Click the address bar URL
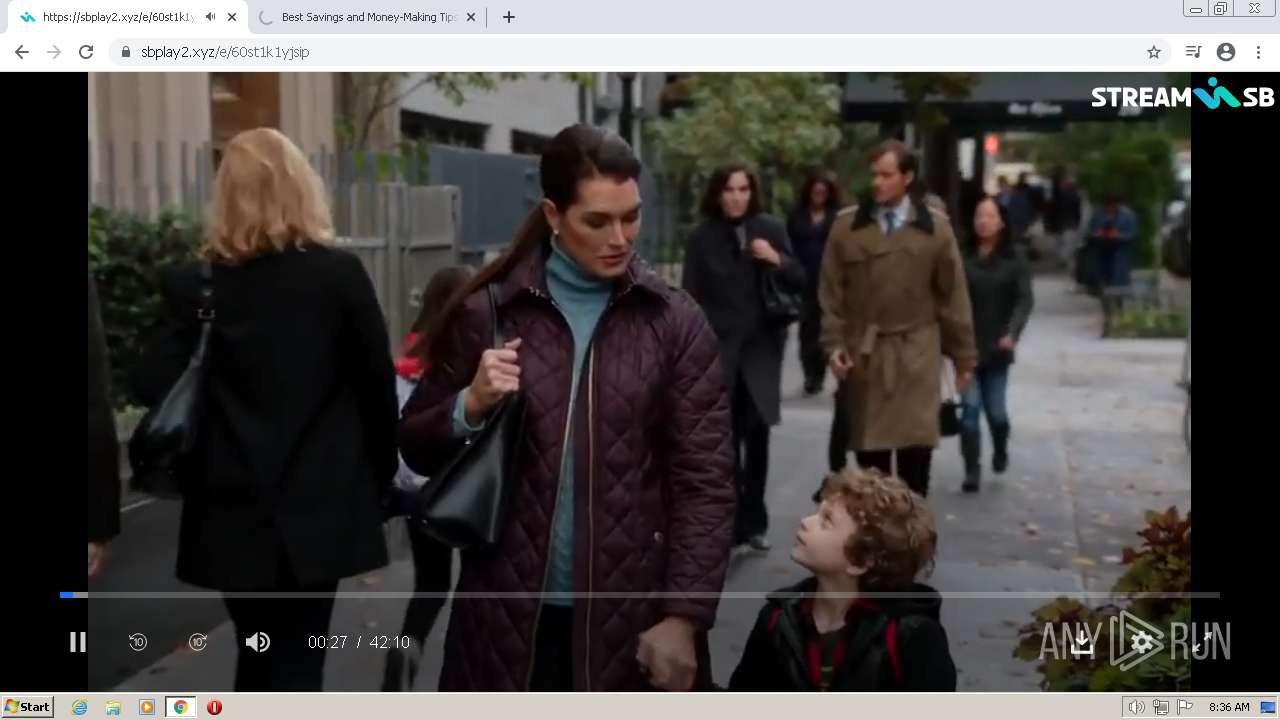This screenshot has height=720, width=1280. tap(225, 52)
